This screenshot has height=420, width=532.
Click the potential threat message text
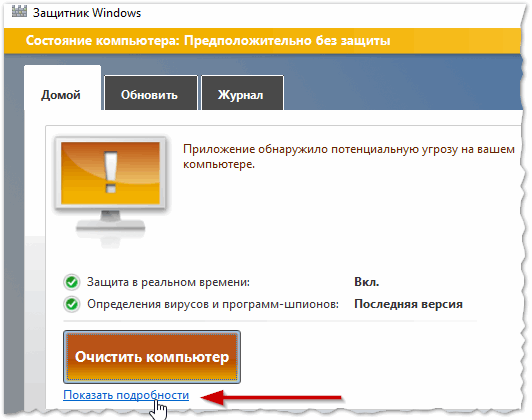(349, 156)
